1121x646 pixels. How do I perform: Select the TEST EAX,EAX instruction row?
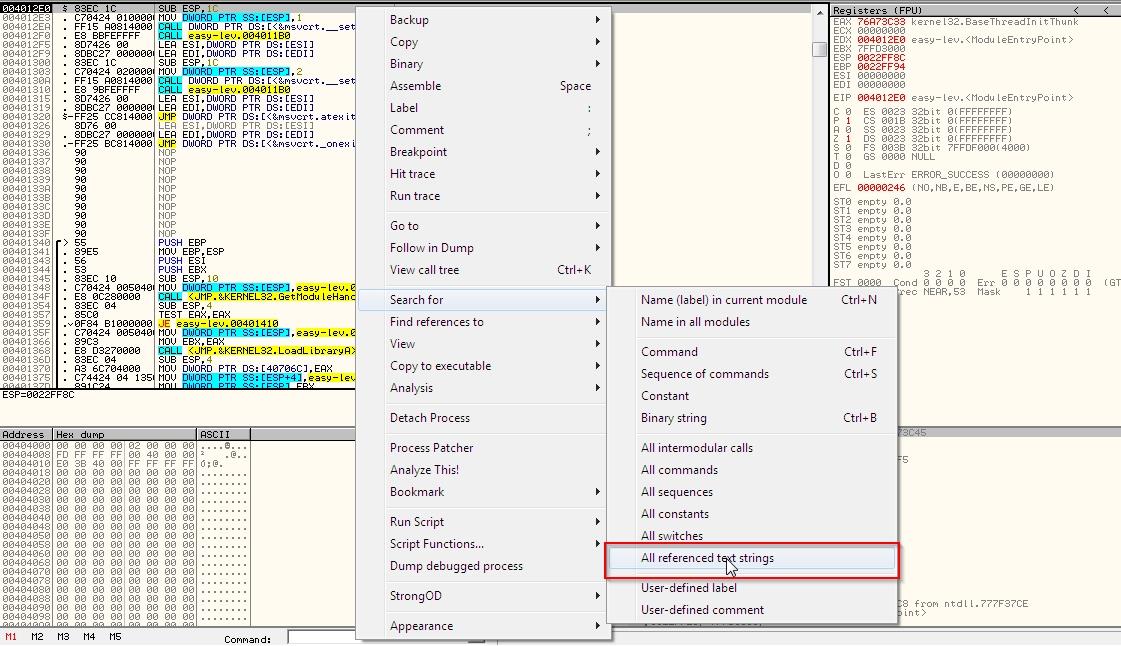[x=179, y=314]
